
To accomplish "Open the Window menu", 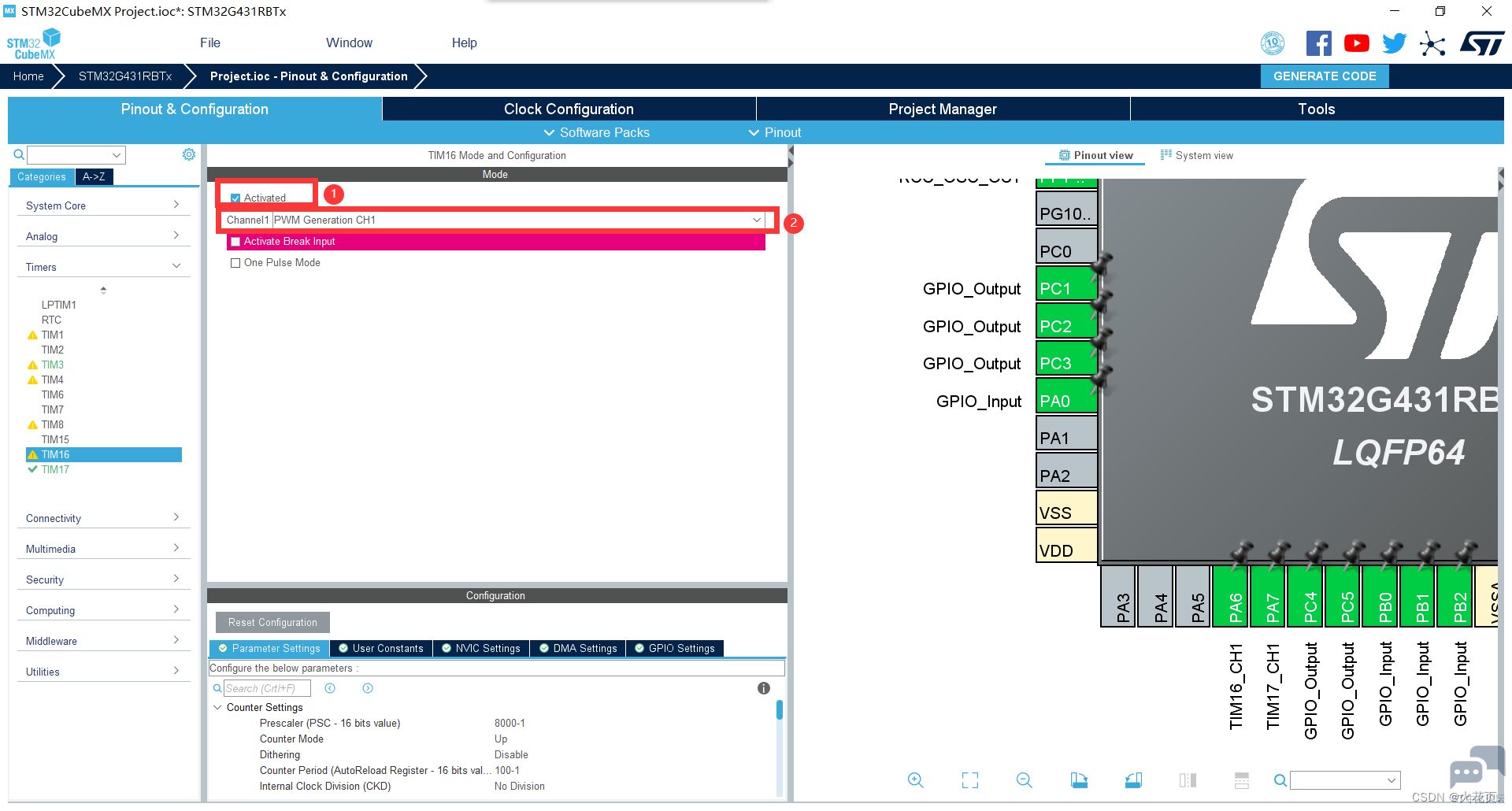I will pyautogui.click(x=349, y=43).
